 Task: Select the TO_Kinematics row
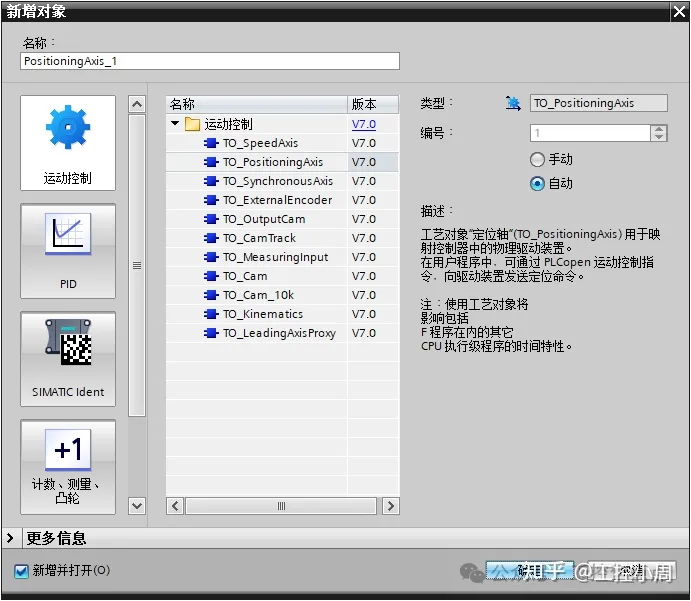pyautogui.click(x=282, y=314)
